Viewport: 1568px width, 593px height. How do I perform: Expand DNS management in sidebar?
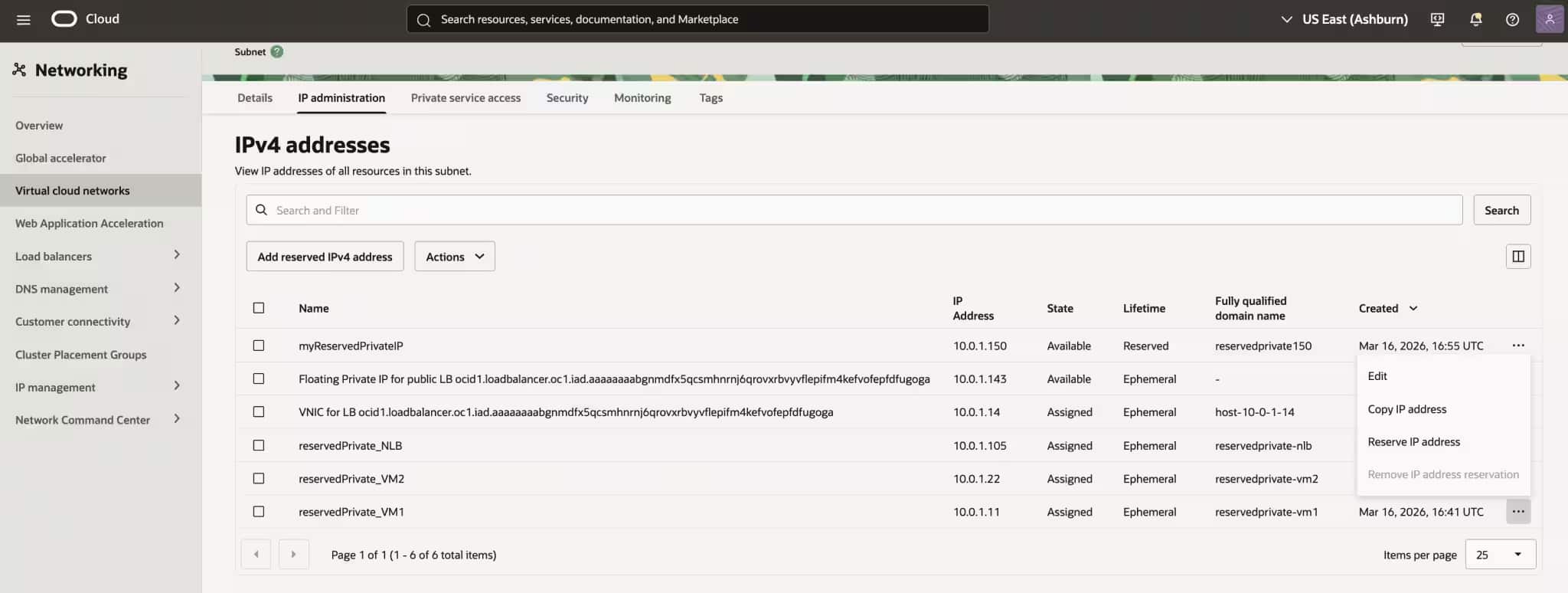click(x=177, y=288)
